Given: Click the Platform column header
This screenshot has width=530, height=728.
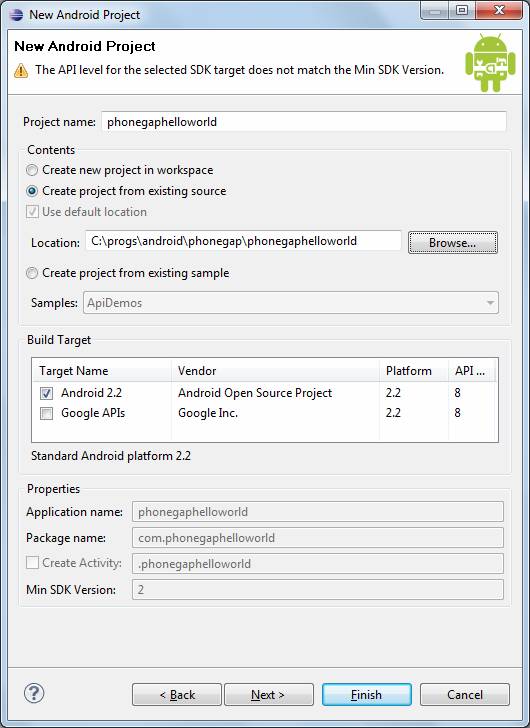Looking at the screenshot, I should (x=414, y=370).
